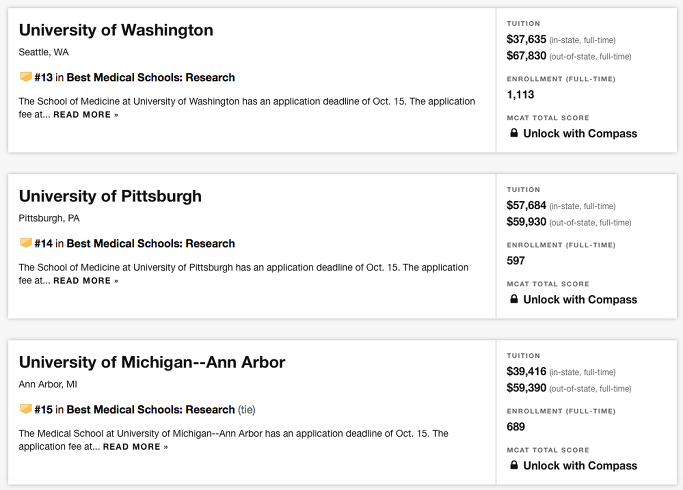Open University of Michigan--Ann Arbor title link
683x490 pixels.
click(x=152, y=362)
